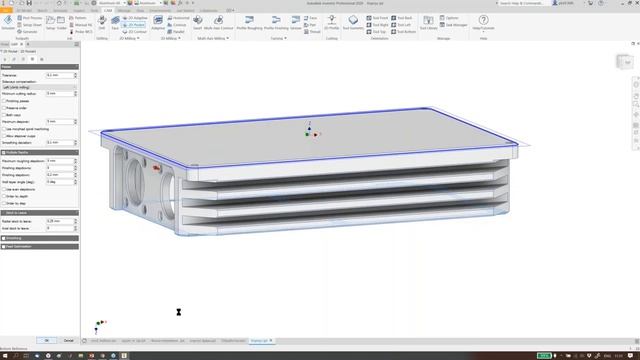Select the 2D Pocket operation
The height and width of the screenshot is (360, 640).
tap(134, 25)
